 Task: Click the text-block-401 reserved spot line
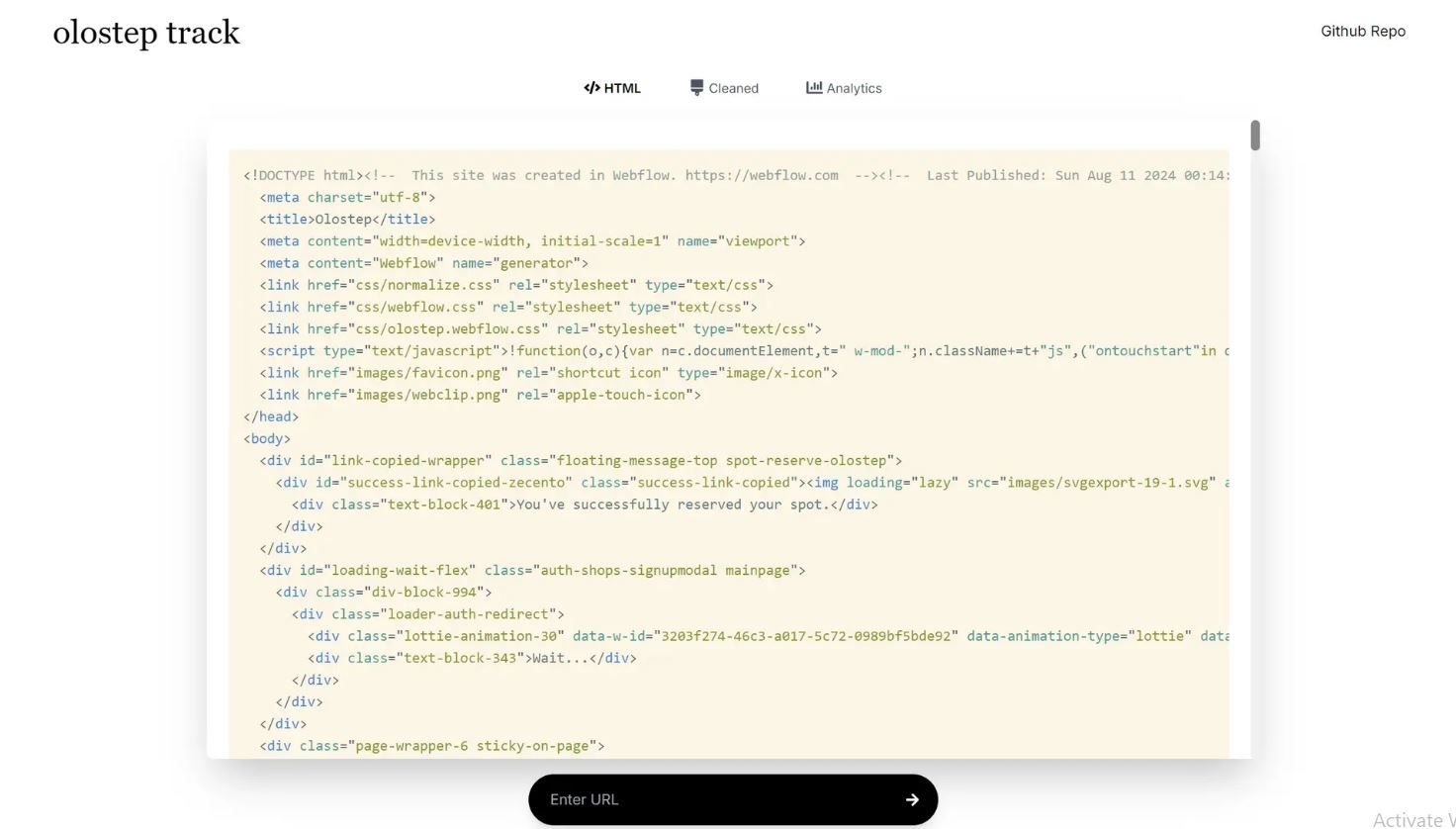(x=585, y=504)
